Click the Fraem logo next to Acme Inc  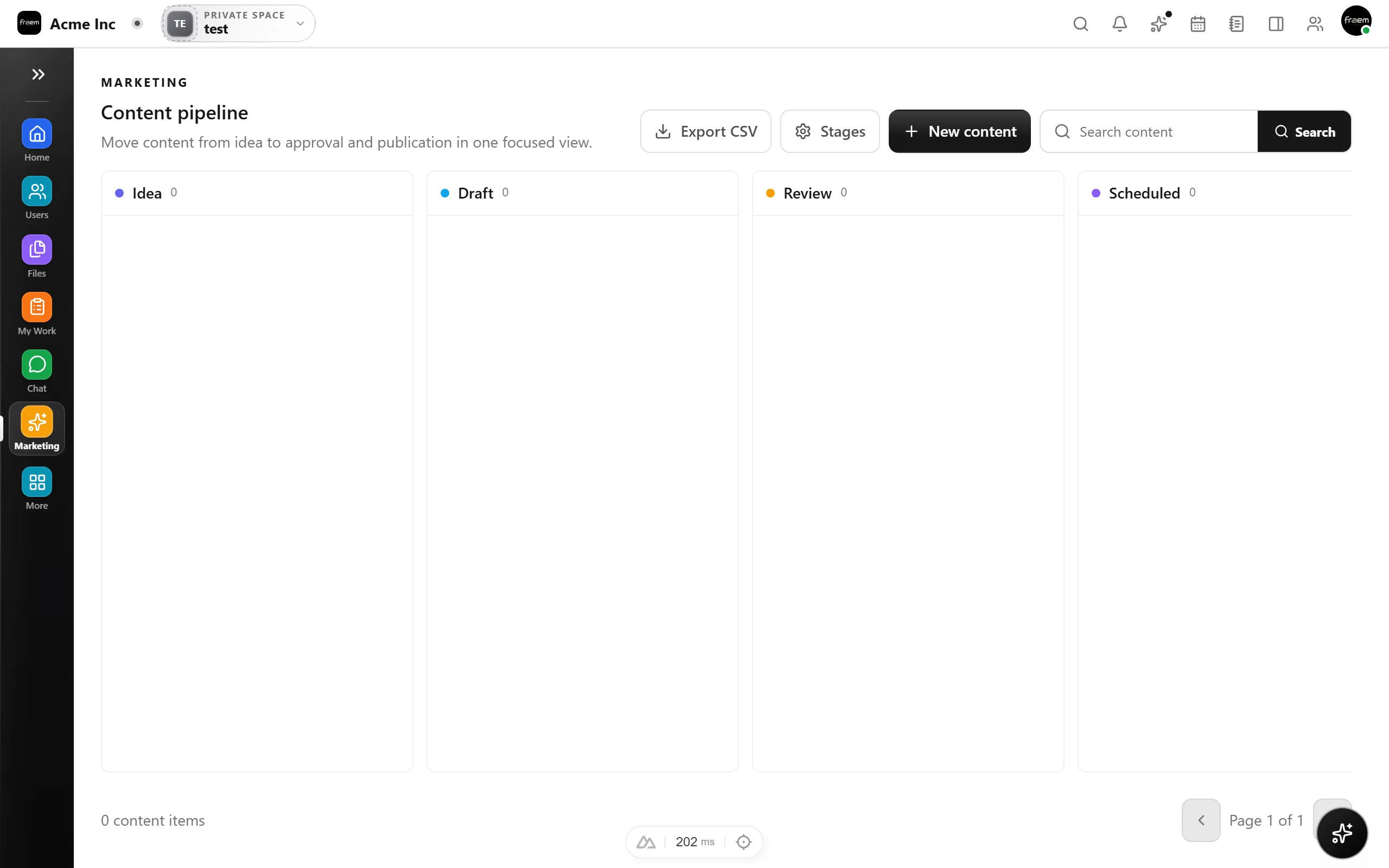coord(29,23)
